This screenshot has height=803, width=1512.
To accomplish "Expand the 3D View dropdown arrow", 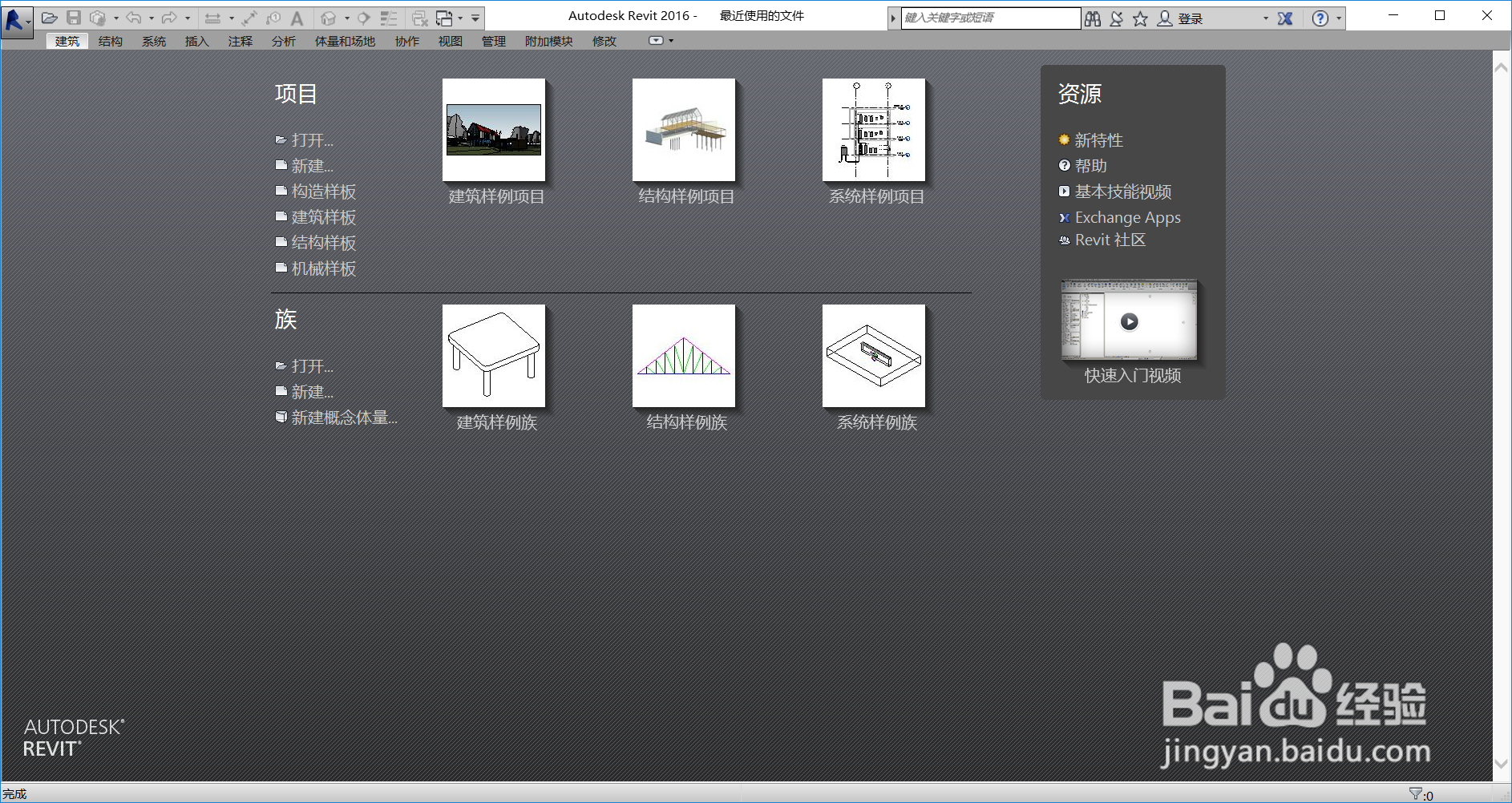I will 347,18.
